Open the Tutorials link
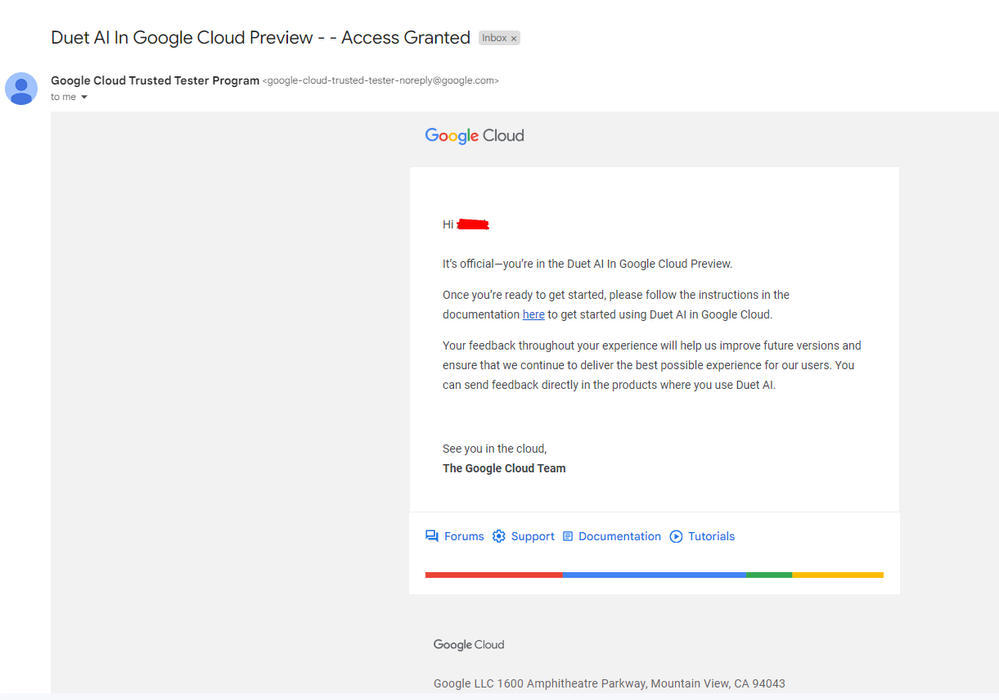 click(711, 536)
